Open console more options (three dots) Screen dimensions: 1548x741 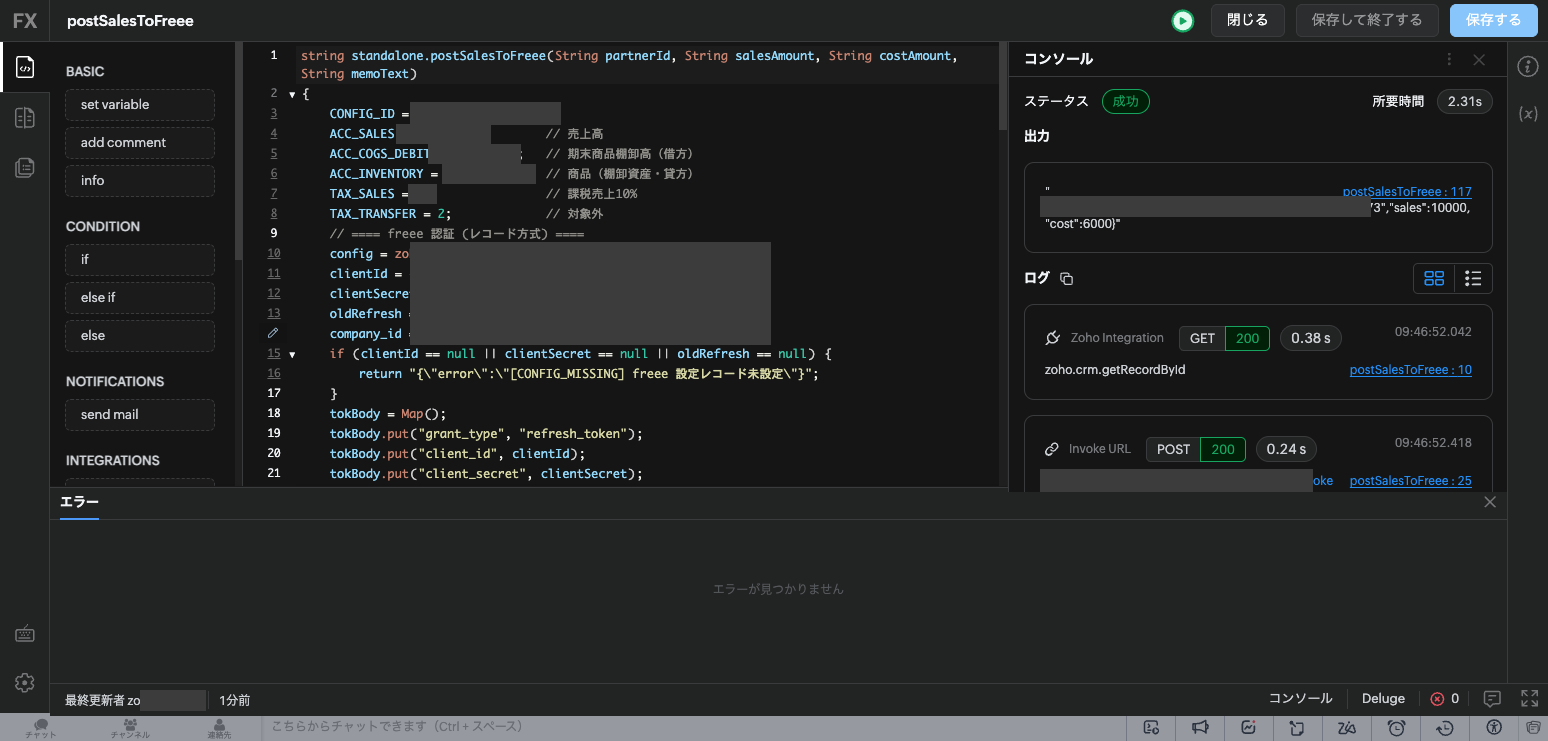click(1449, 59)
